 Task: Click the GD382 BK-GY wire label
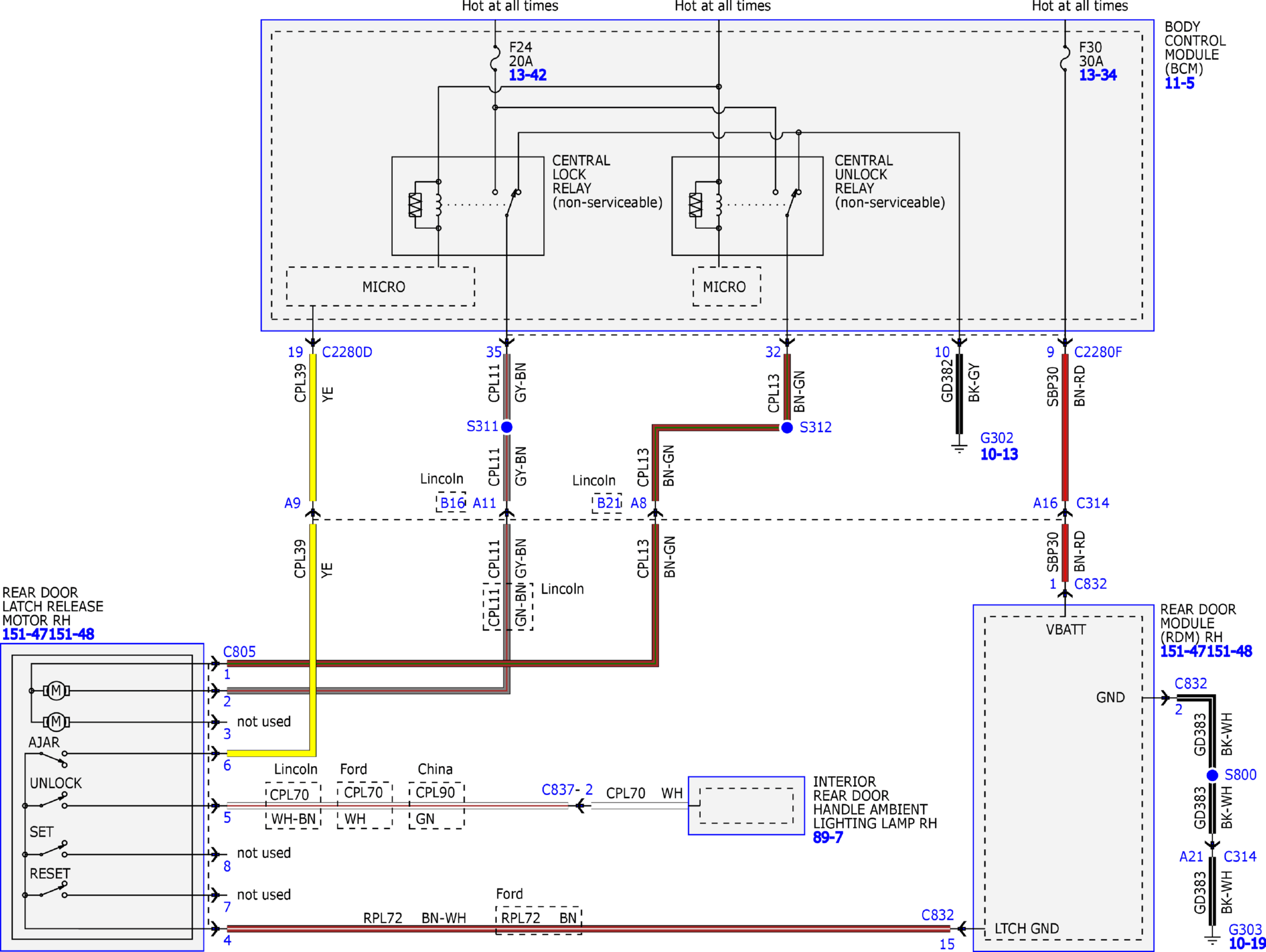coord(960,382)
